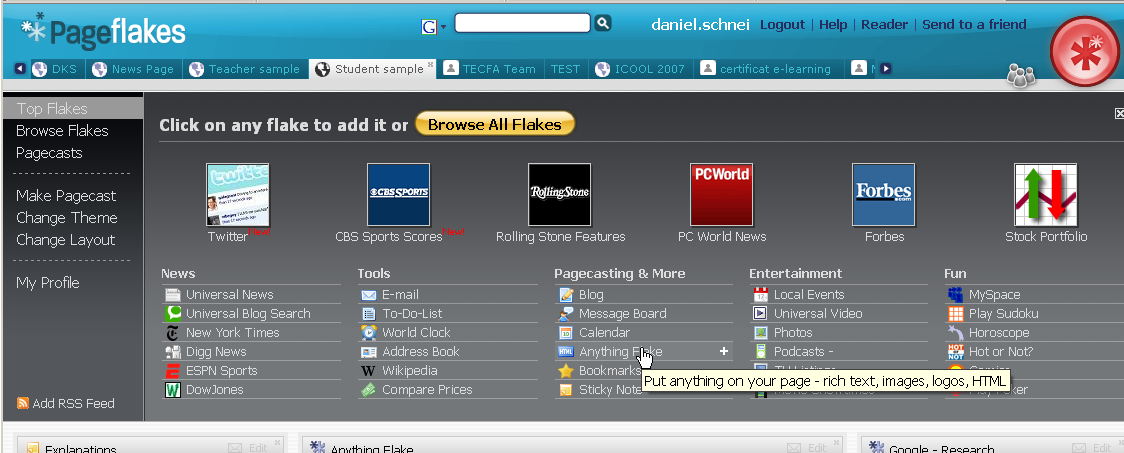Switch to the ICOOL 2007 tab
The width and height of the screenshot is (1124, 453).
coord(642,69)
